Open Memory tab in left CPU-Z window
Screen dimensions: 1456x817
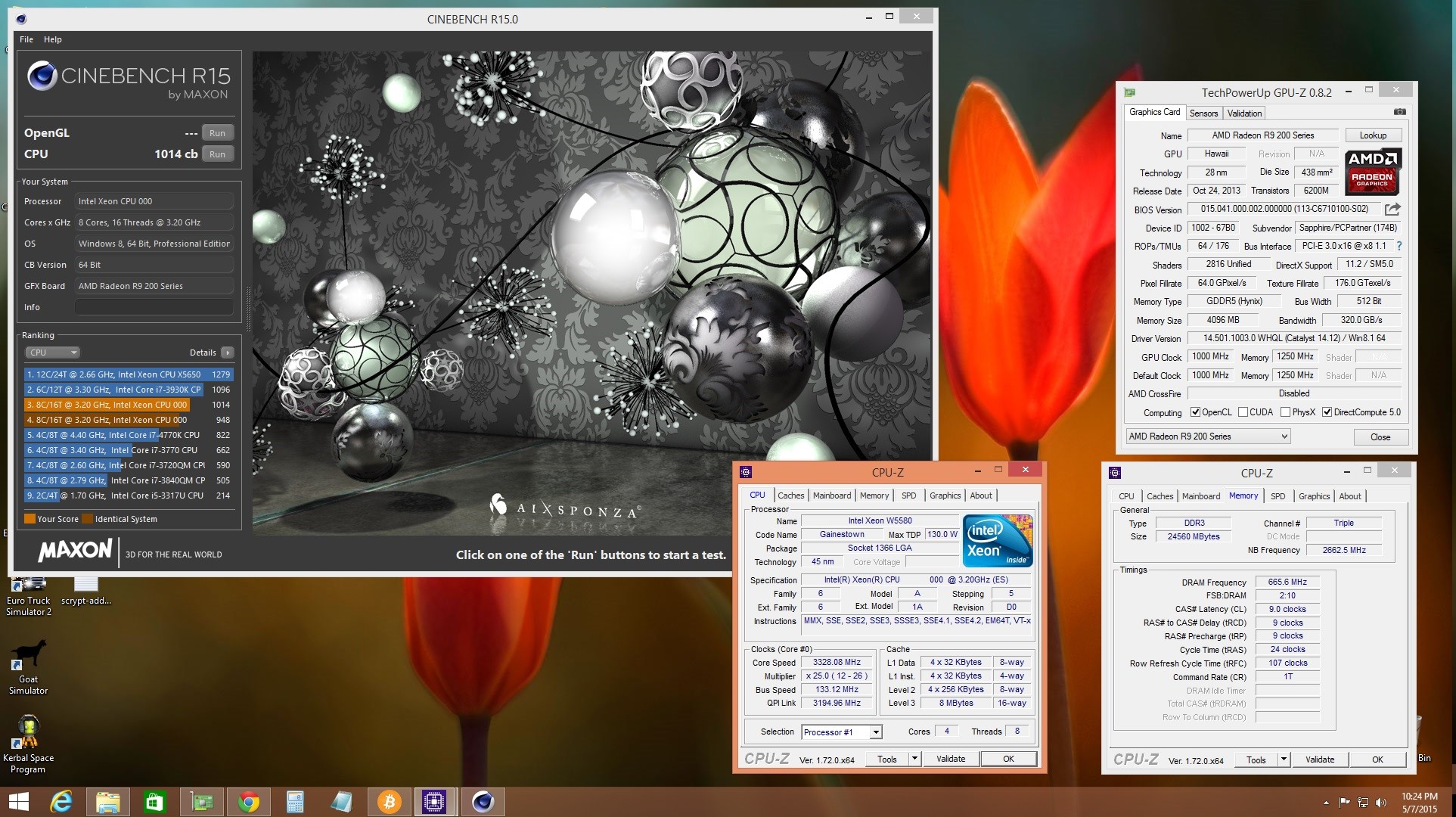pyautogui.click(x=874, y=495)
